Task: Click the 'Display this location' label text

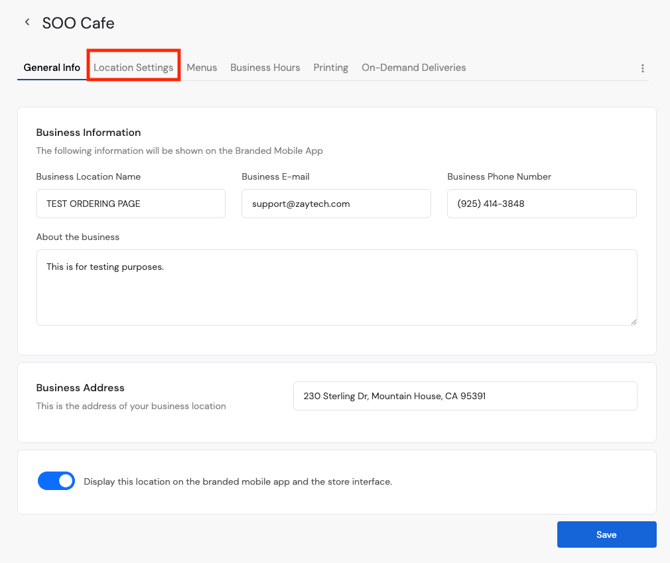Action: coord(238,481)
